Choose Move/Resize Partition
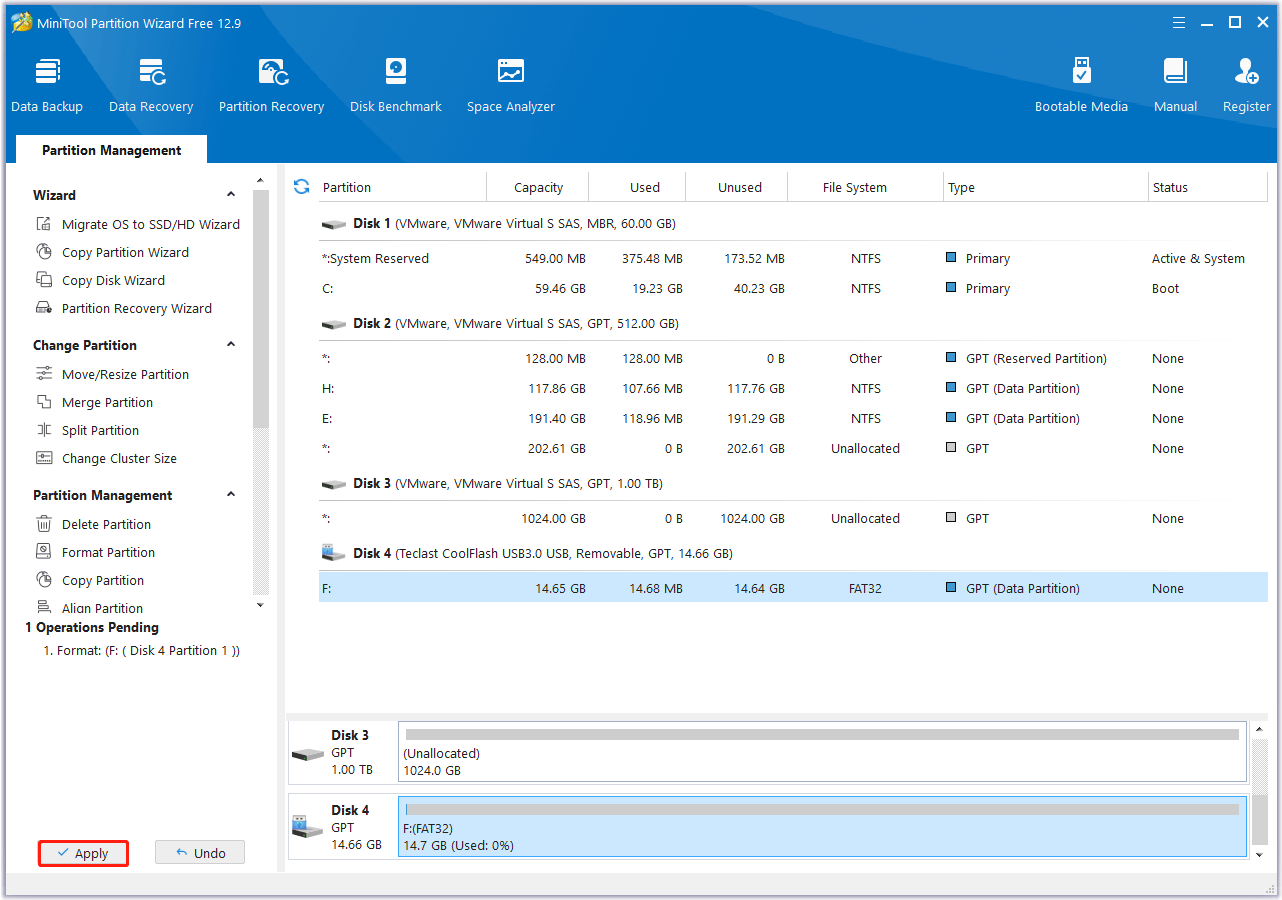 [x=112, y=374]
